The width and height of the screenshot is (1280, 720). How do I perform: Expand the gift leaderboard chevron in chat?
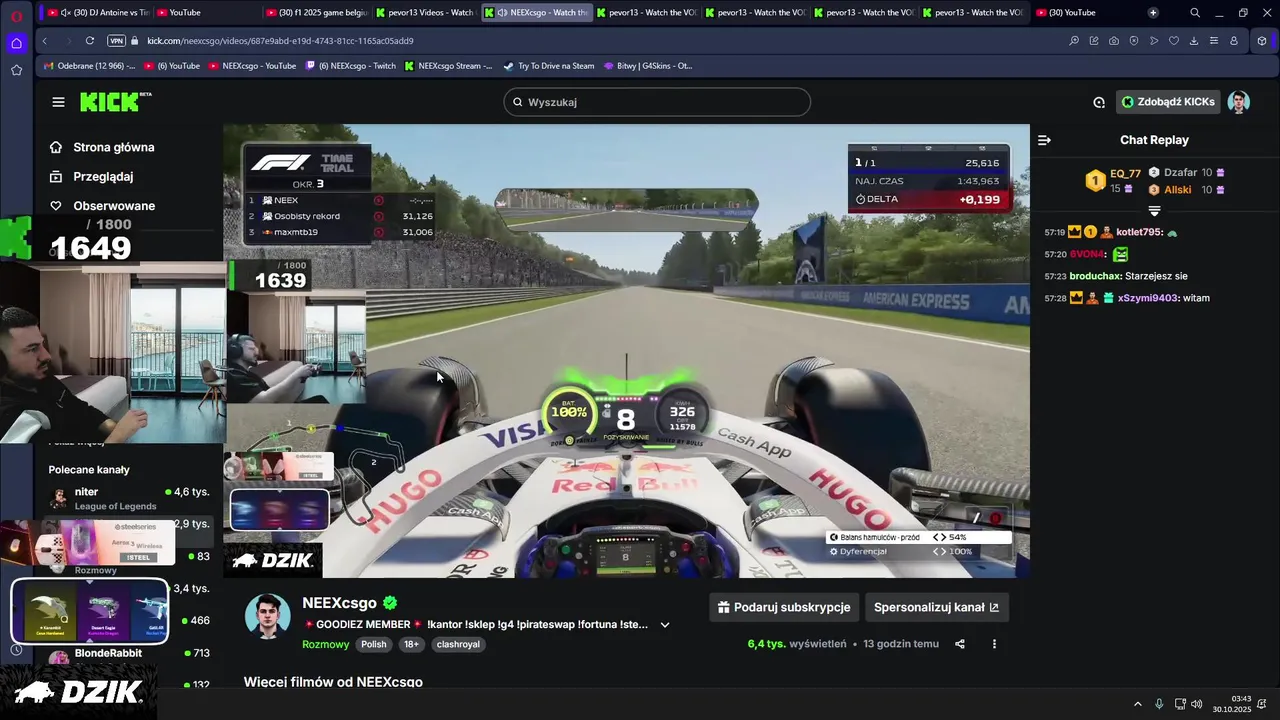(x=1154, y=211)
